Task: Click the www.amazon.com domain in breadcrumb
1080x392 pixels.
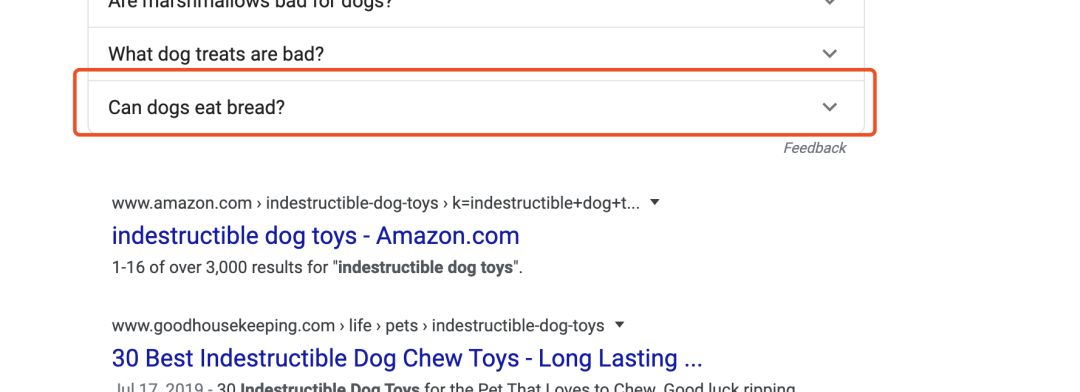Action: click(x=182, y=203)
